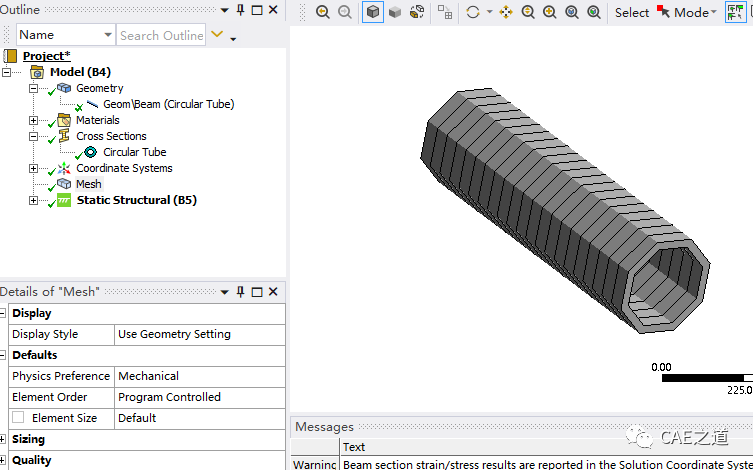The height and width of the screenshot is (470, 753).
Task: Collapse the Defaults section in Details
Action: pyautogui.click(x=3, y=355)
